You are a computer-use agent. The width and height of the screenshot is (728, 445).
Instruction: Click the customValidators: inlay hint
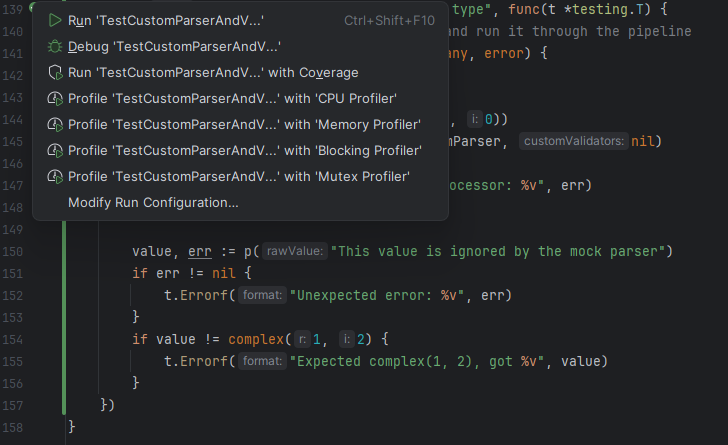(574, 142)
